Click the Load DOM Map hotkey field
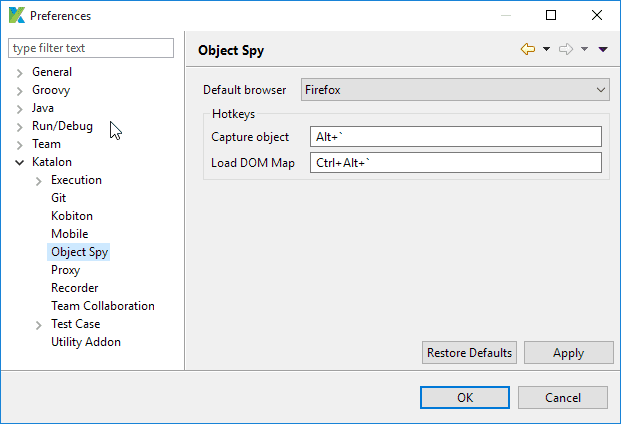The image size is (621, 424). point(456,163)
